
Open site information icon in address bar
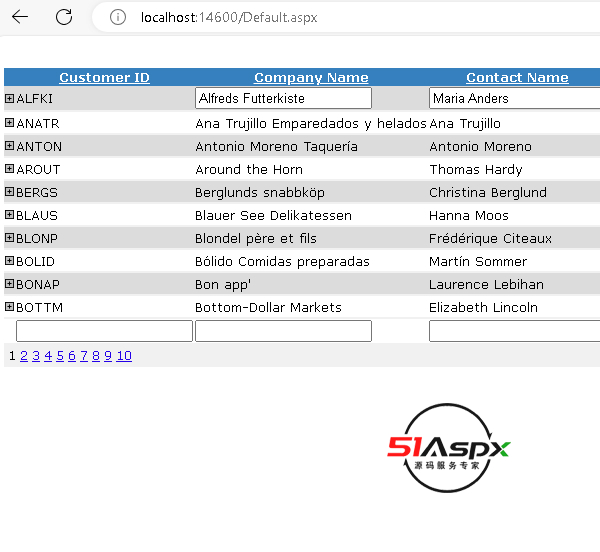coord(117,17)
